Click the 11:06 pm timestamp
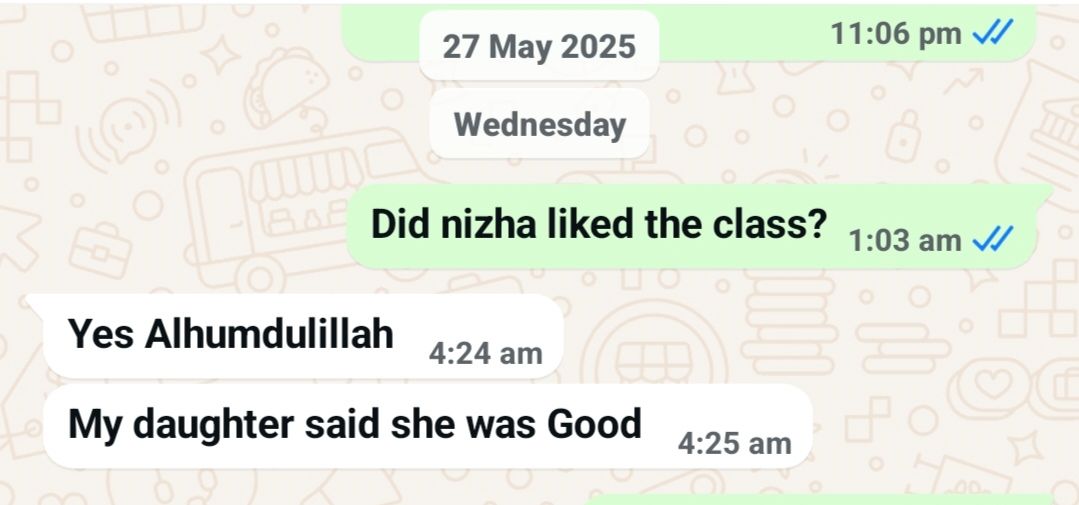The height and width of the screenshot is (505, 1079). coord(896,33)
